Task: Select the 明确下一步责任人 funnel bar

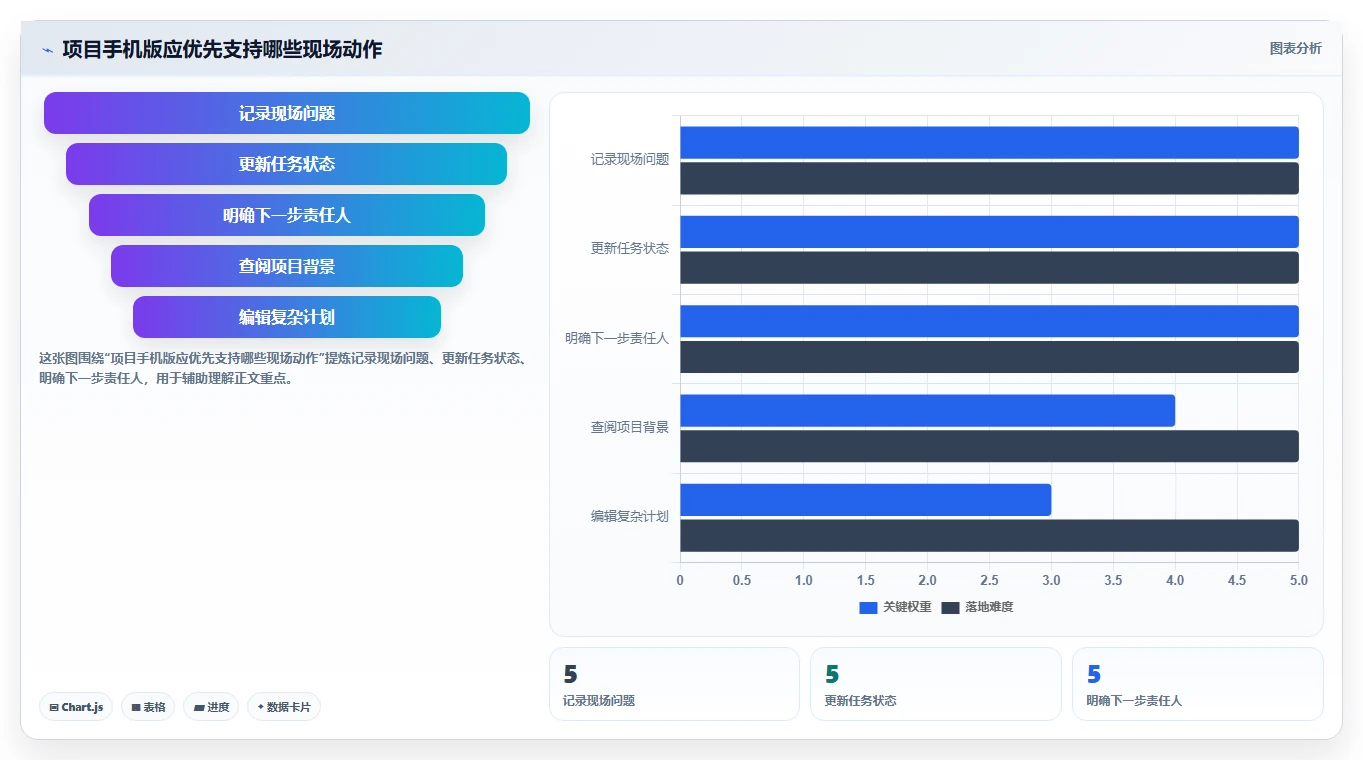Action: coord(287,215)
